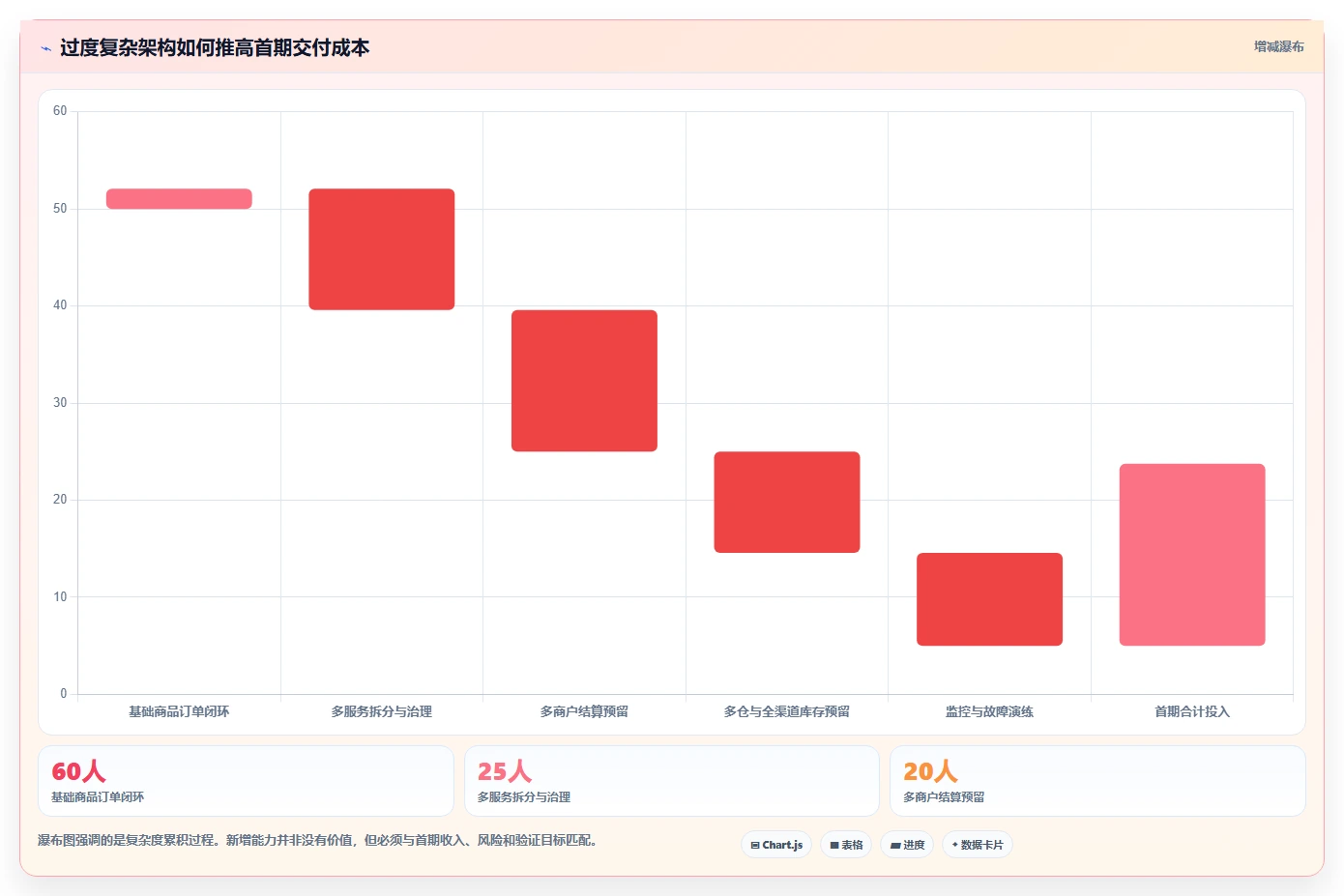Click the y-axis value 60
The height and width of the screenshot is (896, 1344).
click(x=60, y=111)
